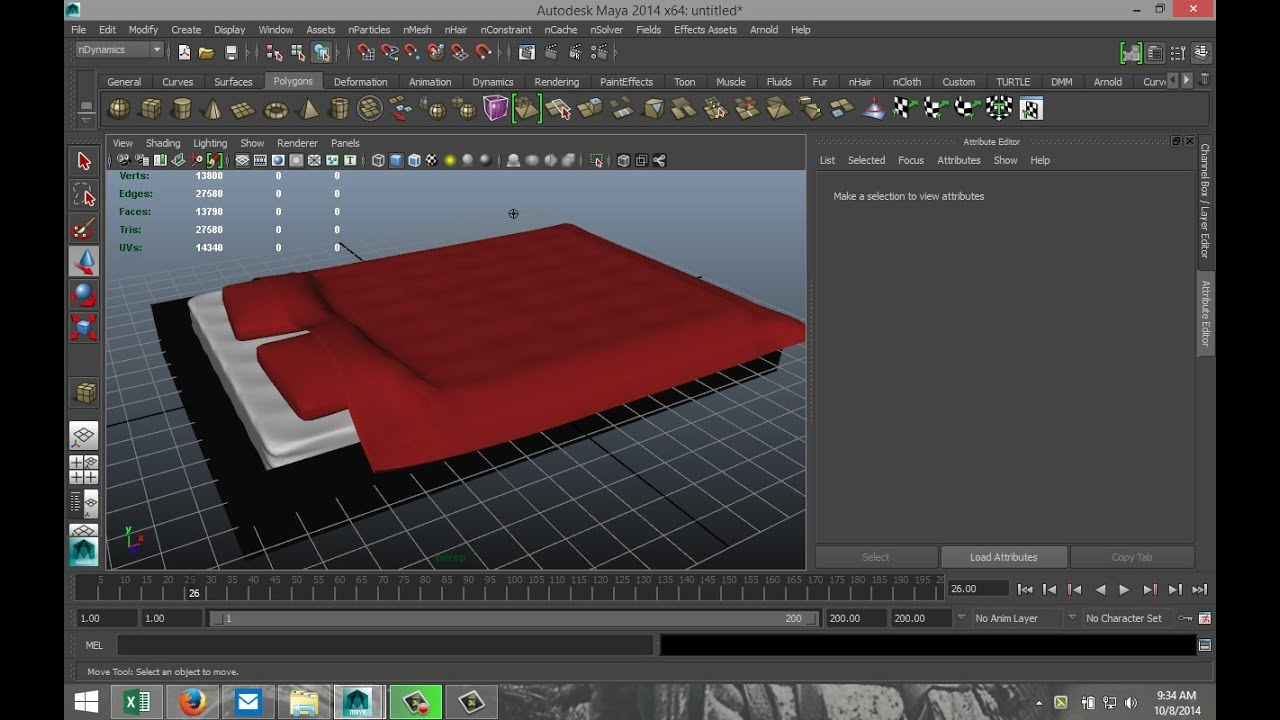Image resolution: width=1280 pixels, height=720 pixels.
Task: Play the animation forward
Action: 1124,590
